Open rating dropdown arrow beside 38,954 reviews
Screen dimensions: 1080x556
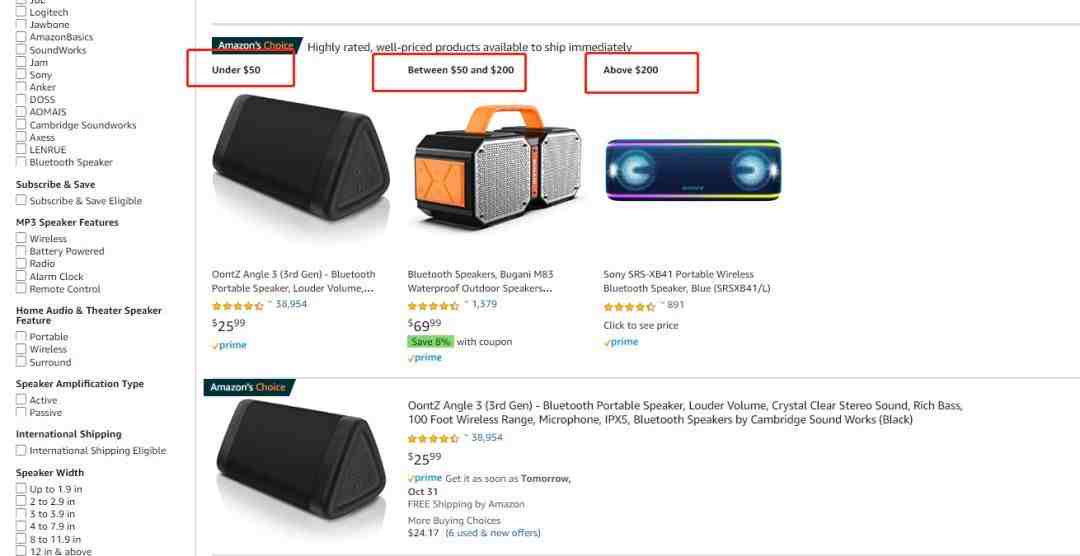coord(270,302)
